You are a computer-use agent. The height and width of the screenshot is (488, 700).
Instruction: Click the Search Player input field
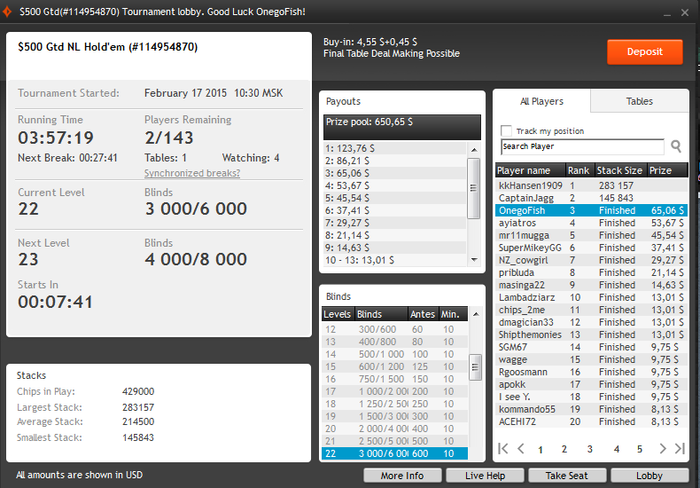pyautogui.click(x=582, y=146)
